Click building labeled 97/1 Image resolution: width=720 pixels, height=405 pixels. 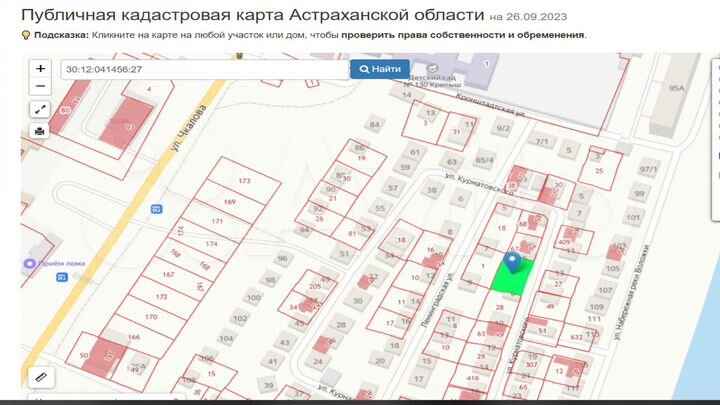click(x=648, y=169)
